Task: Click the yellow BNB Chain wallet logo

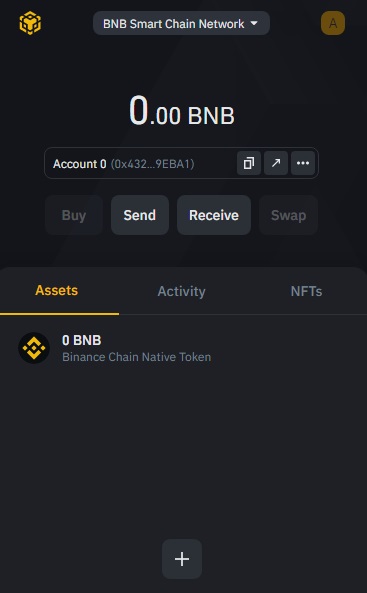Action: 30,23
